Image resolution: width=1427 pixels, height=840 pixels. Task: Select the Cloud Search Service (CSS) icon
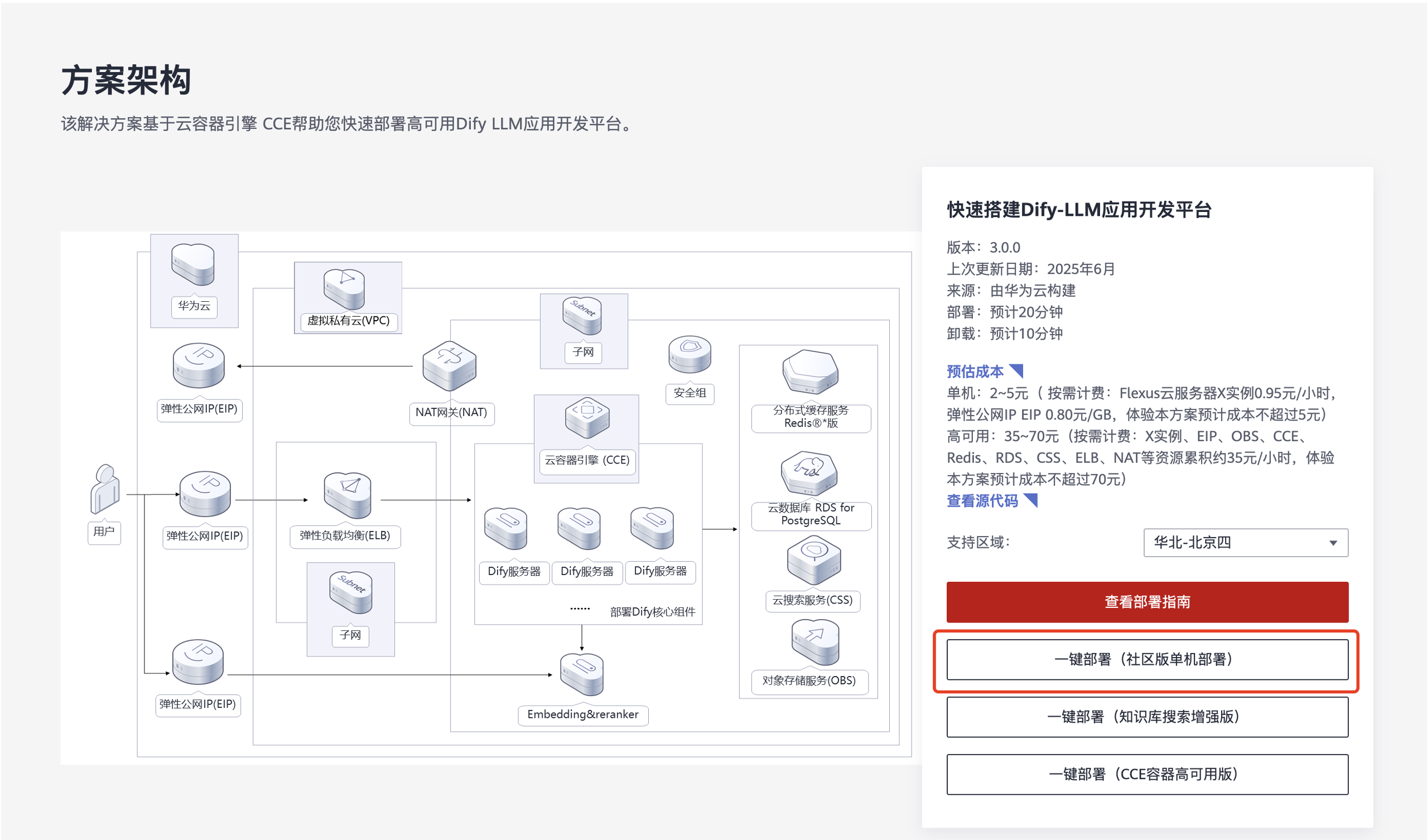[x=814, y=560]
